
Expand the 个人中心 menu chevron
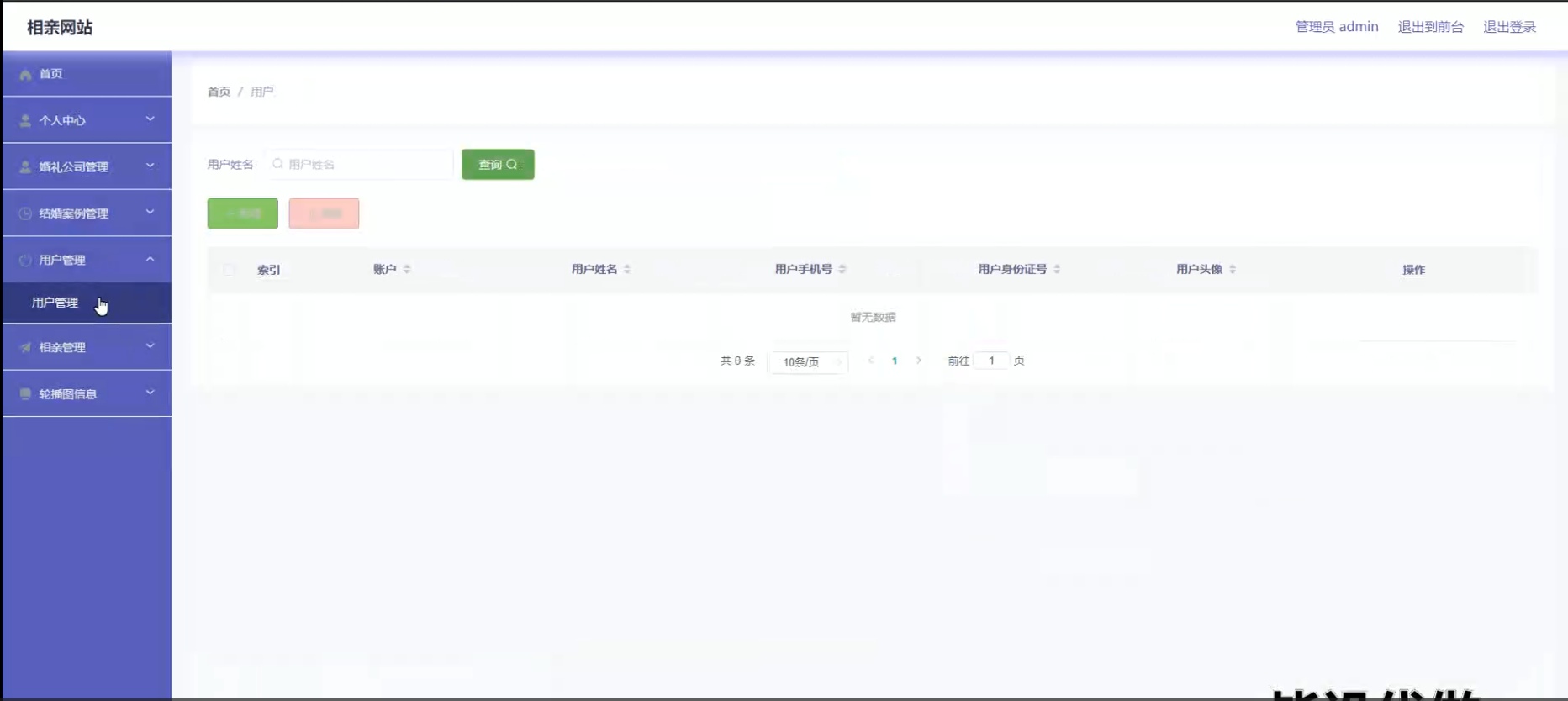coord(150,119)
